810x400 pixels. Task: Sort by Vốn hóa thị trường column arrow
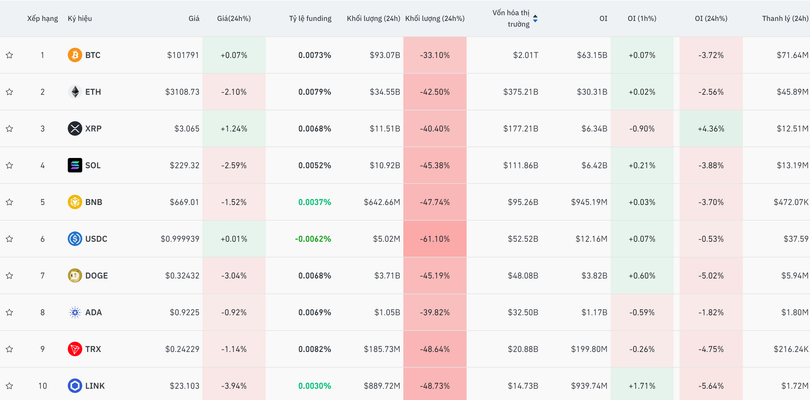(535, 18)
